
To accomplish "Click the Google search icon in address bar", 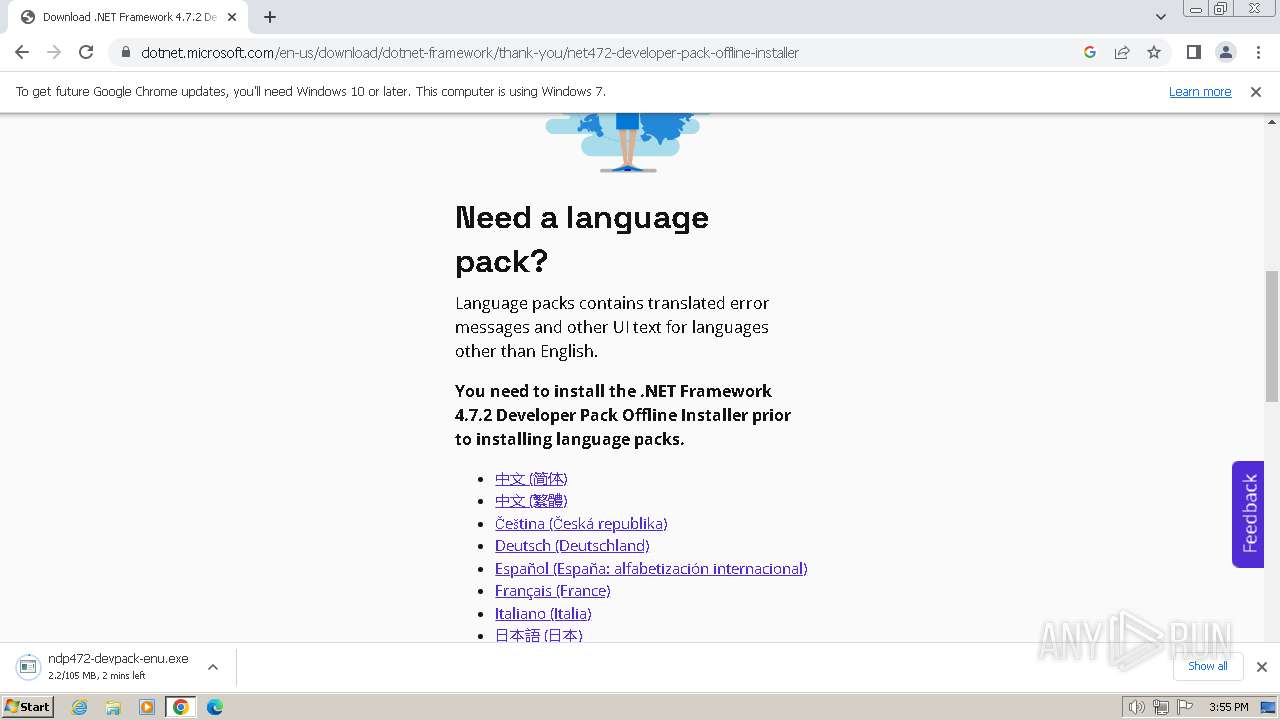I will (x=1090, y=53).
